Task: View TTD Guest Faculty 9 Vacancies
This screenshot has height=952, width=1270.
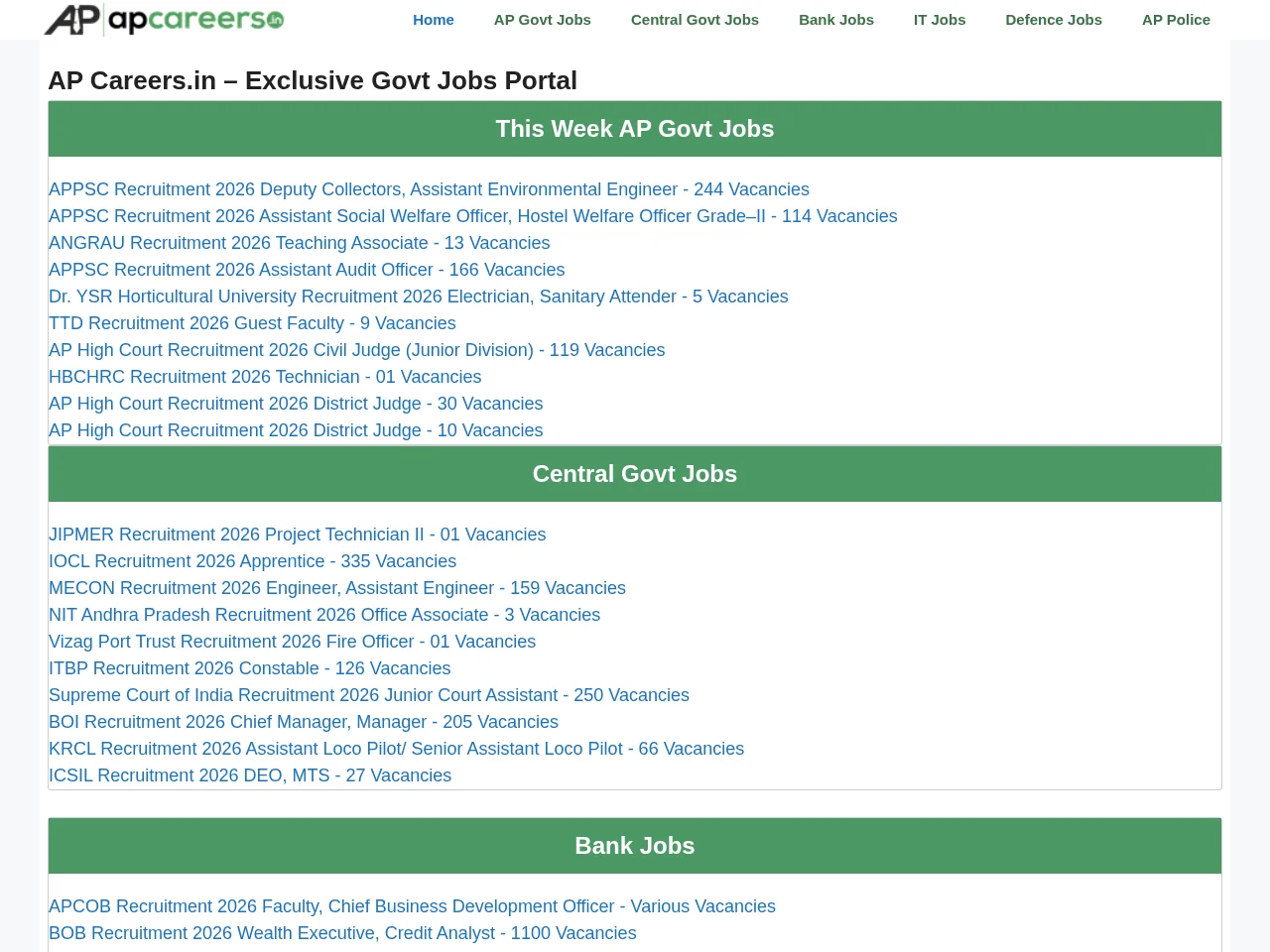Action: coord(252,323)
